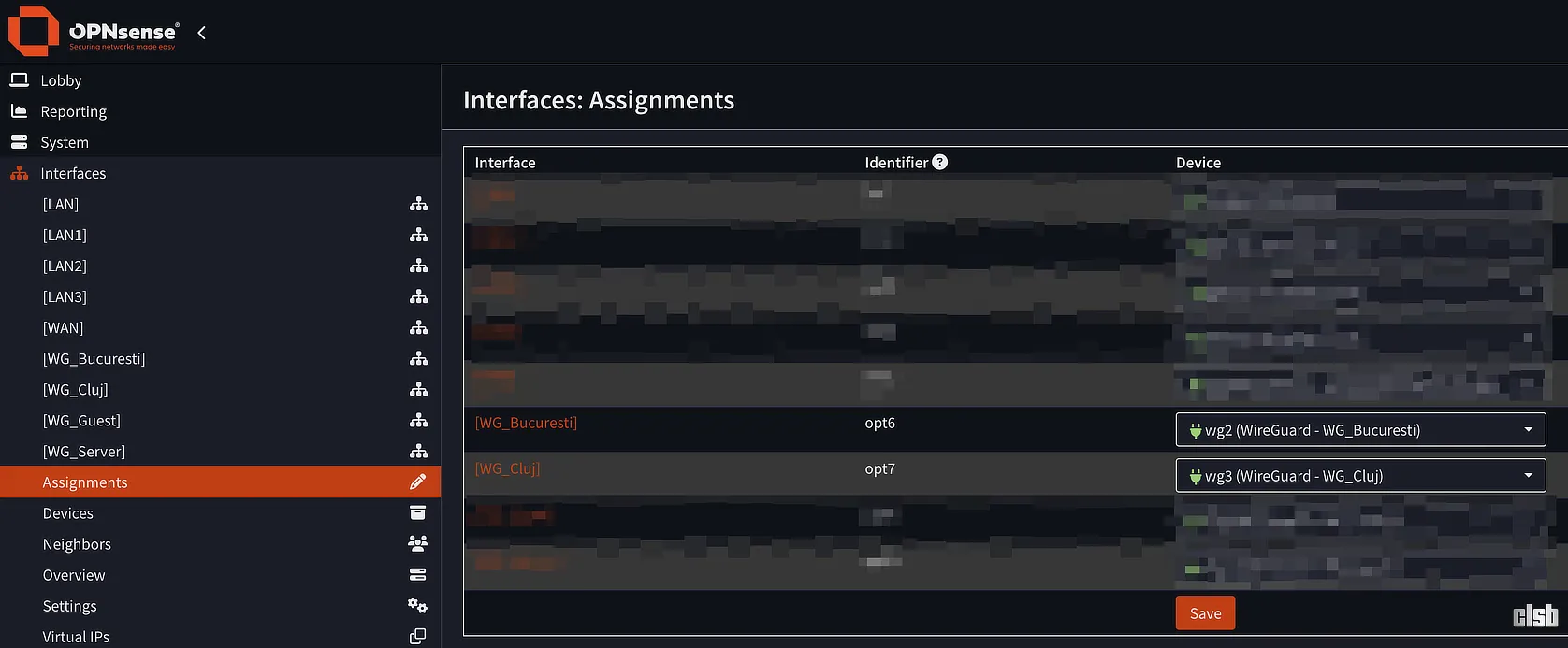
Task: Collapse the Interfaces menu section
Action: [x=73, y=173]
